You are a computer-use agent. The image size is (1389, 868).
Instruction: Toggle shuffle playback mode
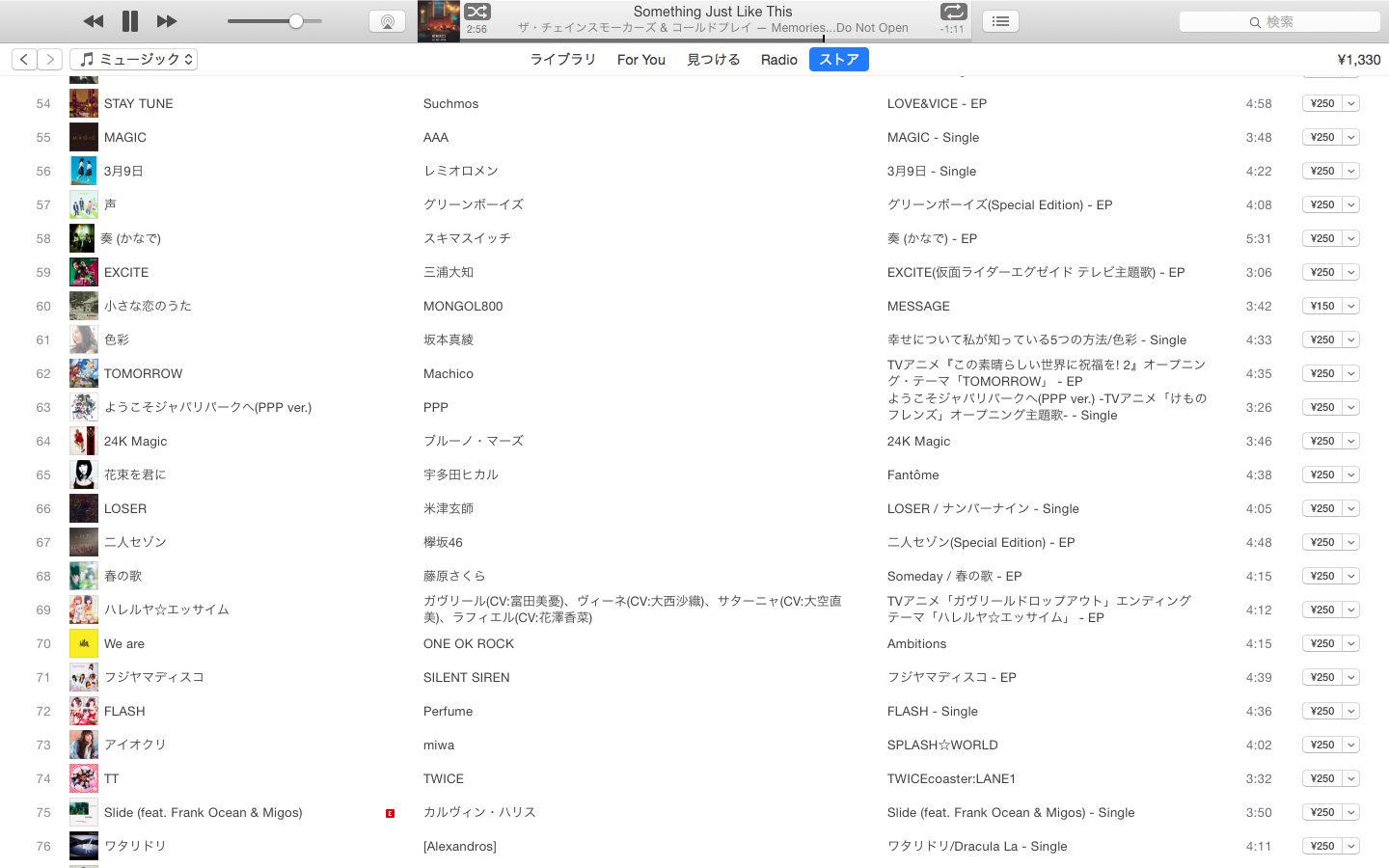pos(477,12)
